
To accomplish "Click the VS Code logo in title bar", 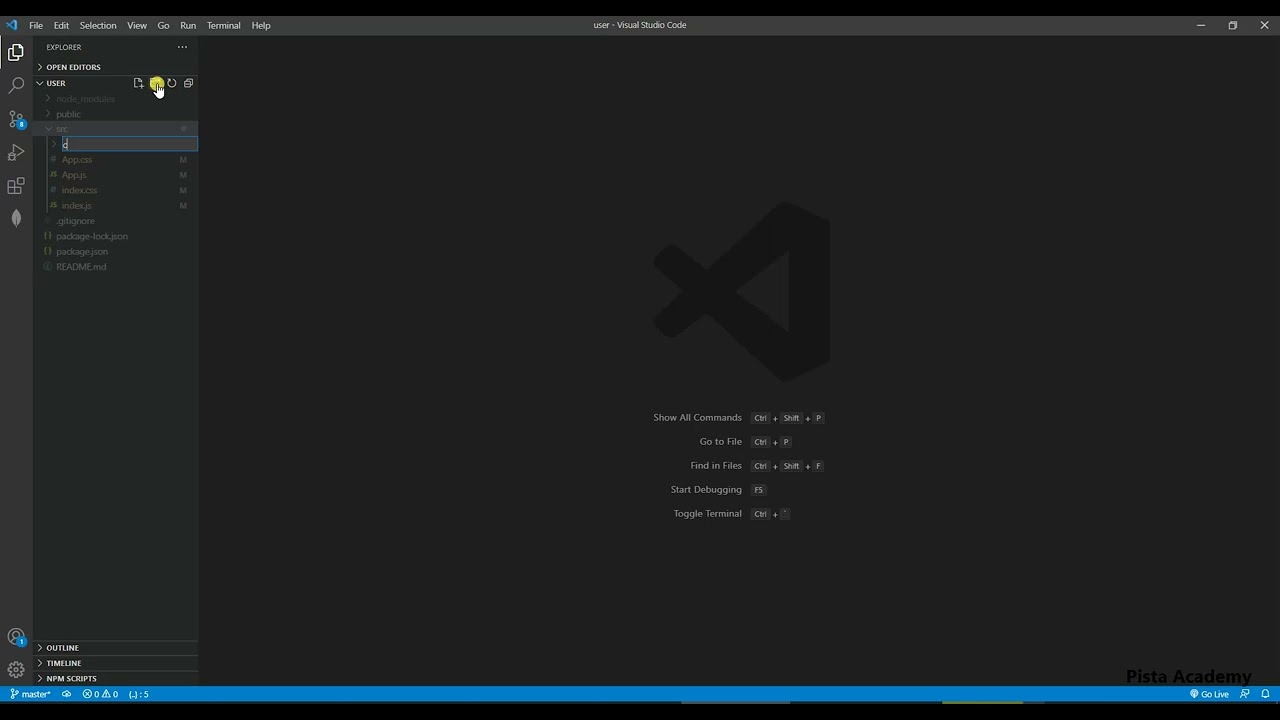I will tap(12, 25).
